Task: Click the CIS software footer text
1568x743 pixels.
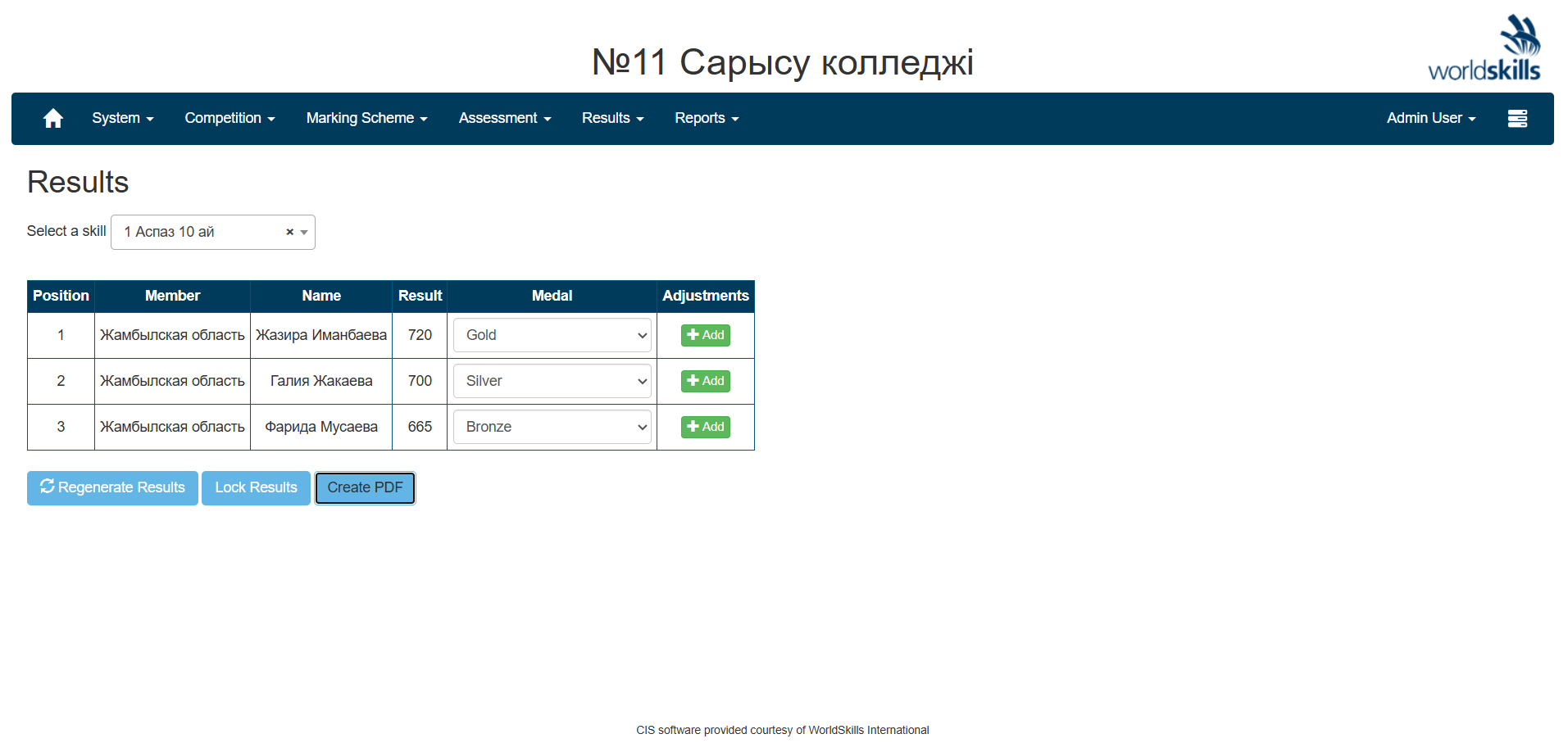Action: pyautogui.click(x=783, y=731)
